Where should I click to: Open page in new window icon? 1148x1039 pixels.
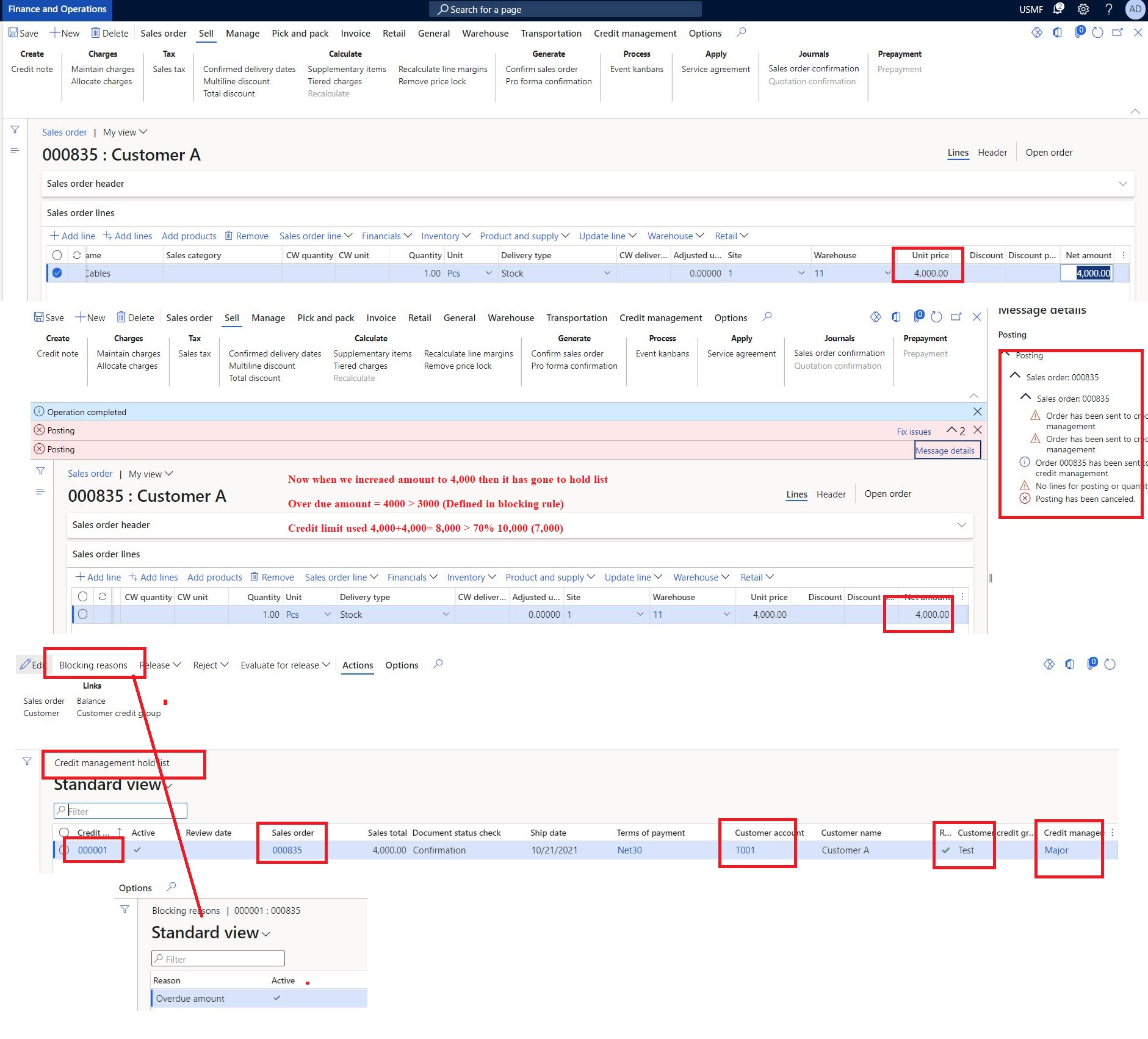point(1117,33)
